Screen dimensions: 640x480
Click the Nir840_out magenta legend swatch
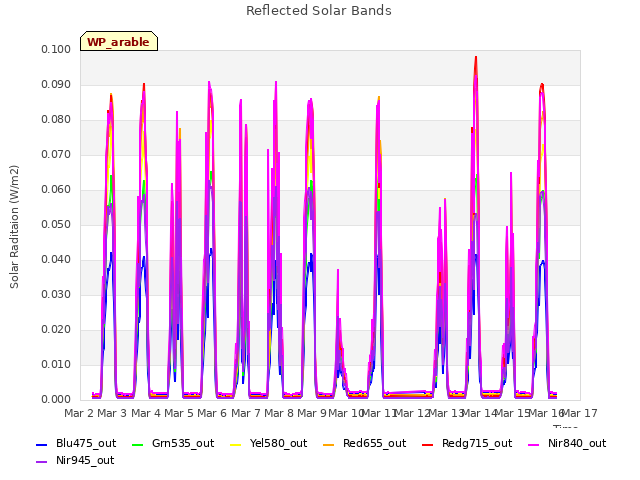[534, 444]
